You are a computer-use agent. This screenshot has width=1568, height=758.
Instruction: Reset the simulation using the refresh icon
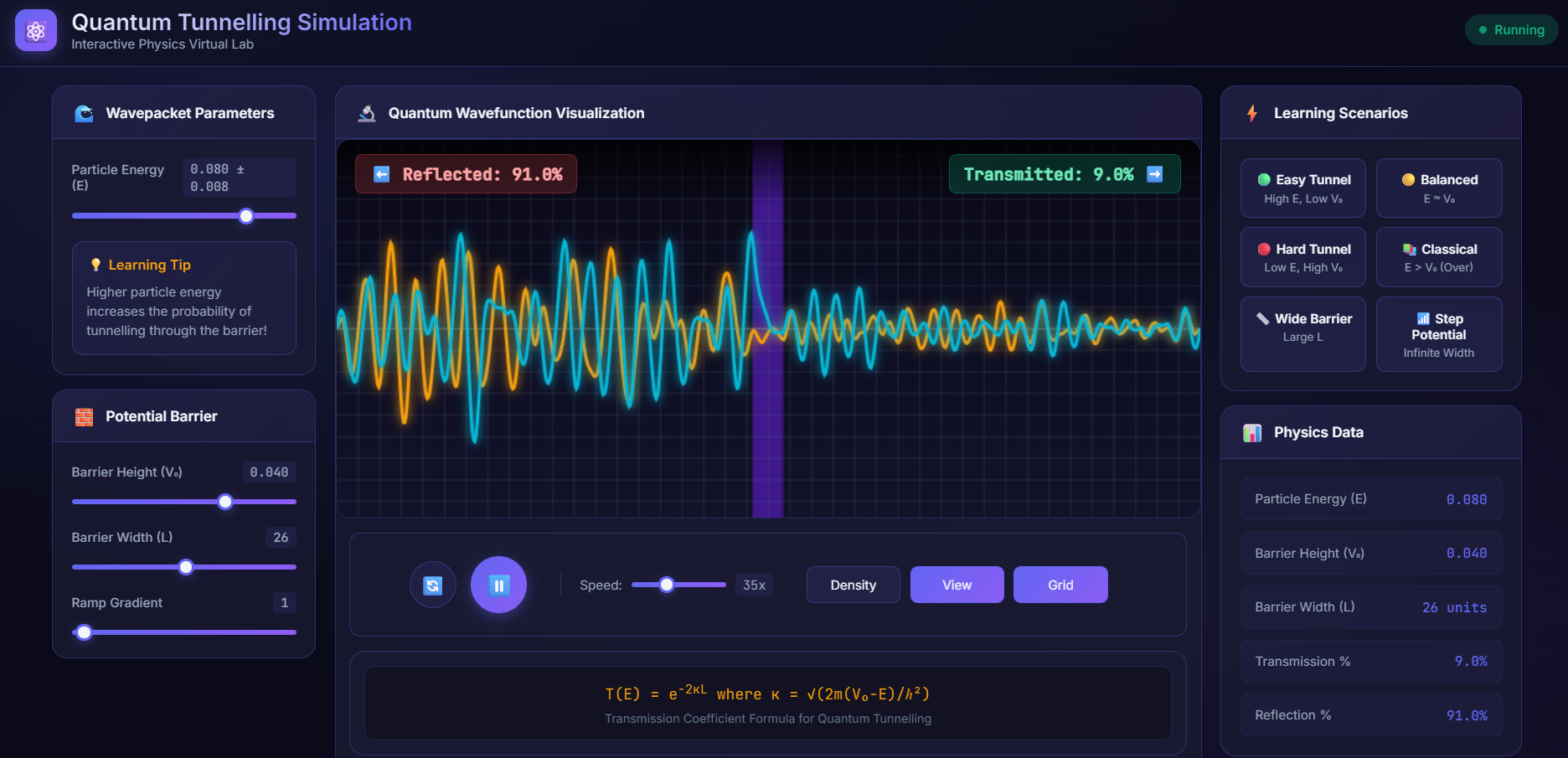[x=433, y=585]
